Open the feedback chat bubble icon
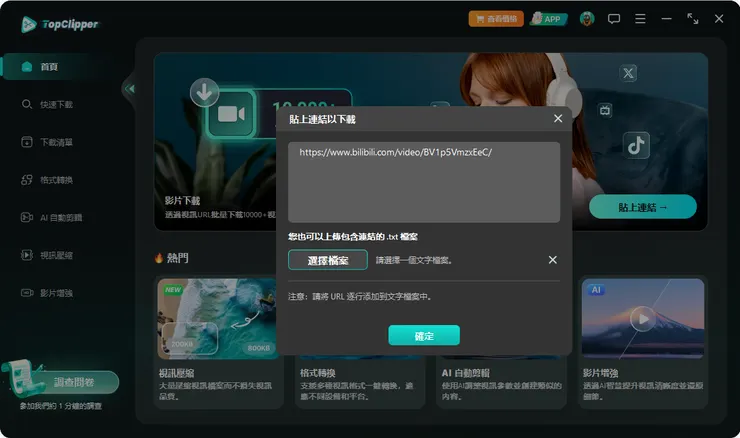 (x=614, y=19)
